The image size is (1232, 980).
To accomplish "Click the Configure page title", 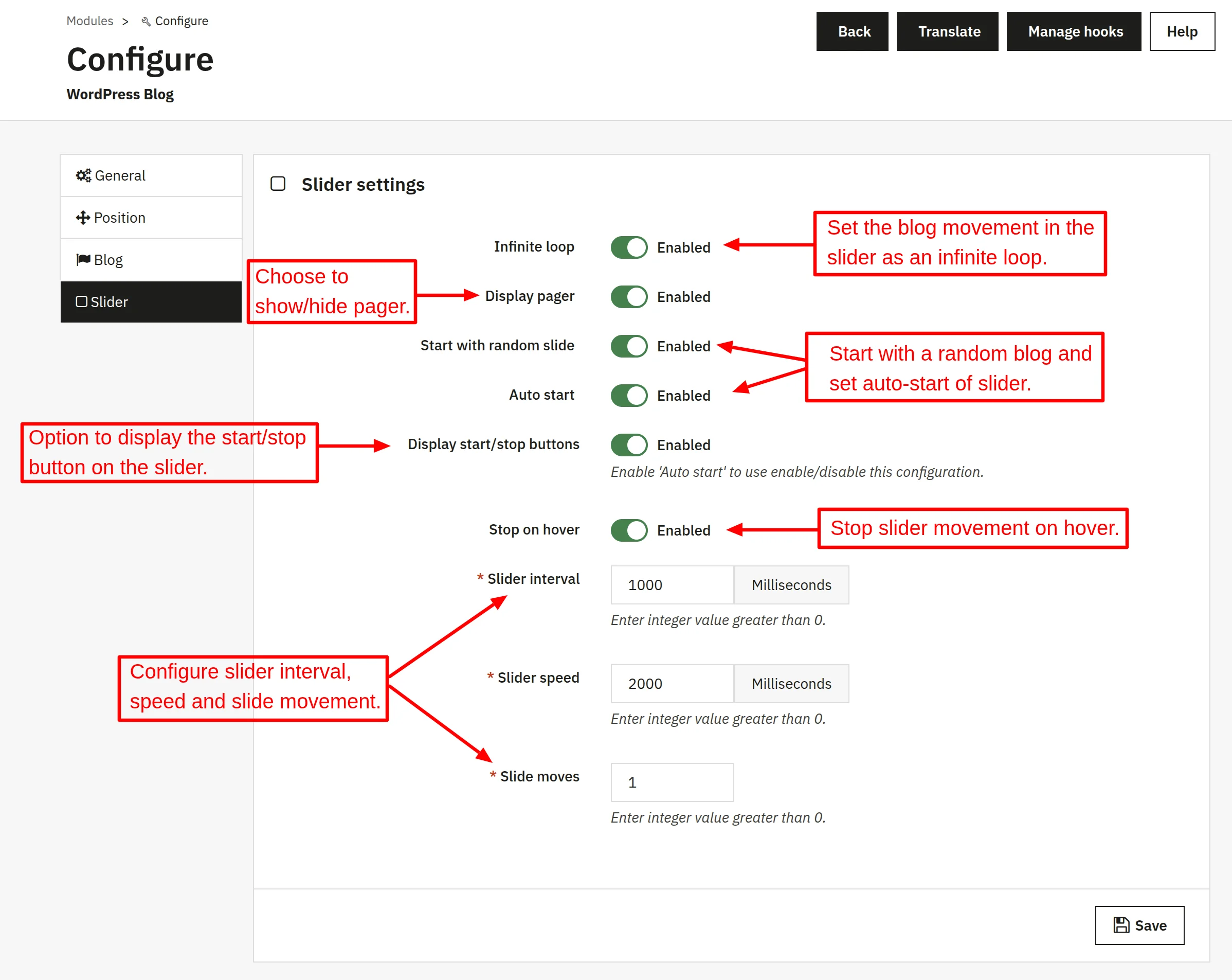I will tap(140, 60).
